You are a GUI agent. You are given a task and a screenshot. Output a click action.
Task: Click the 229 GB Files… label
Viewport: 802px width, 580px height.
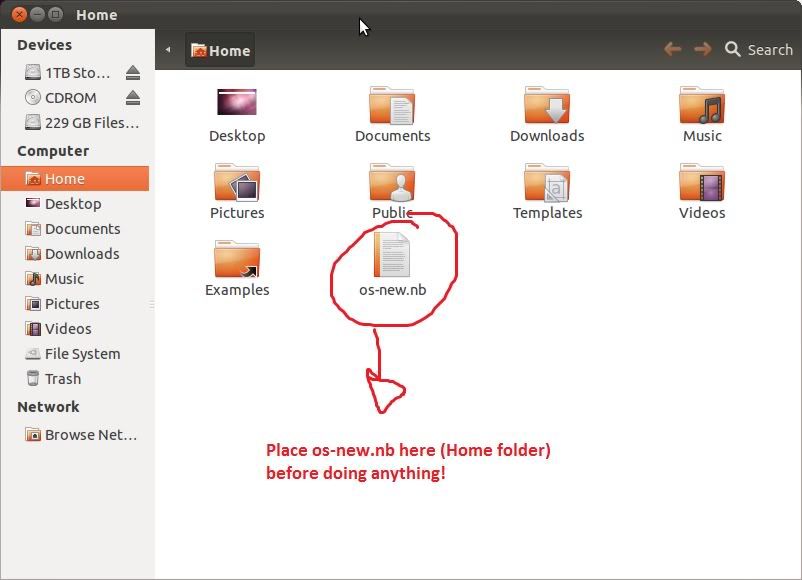(x=92, y=123)
